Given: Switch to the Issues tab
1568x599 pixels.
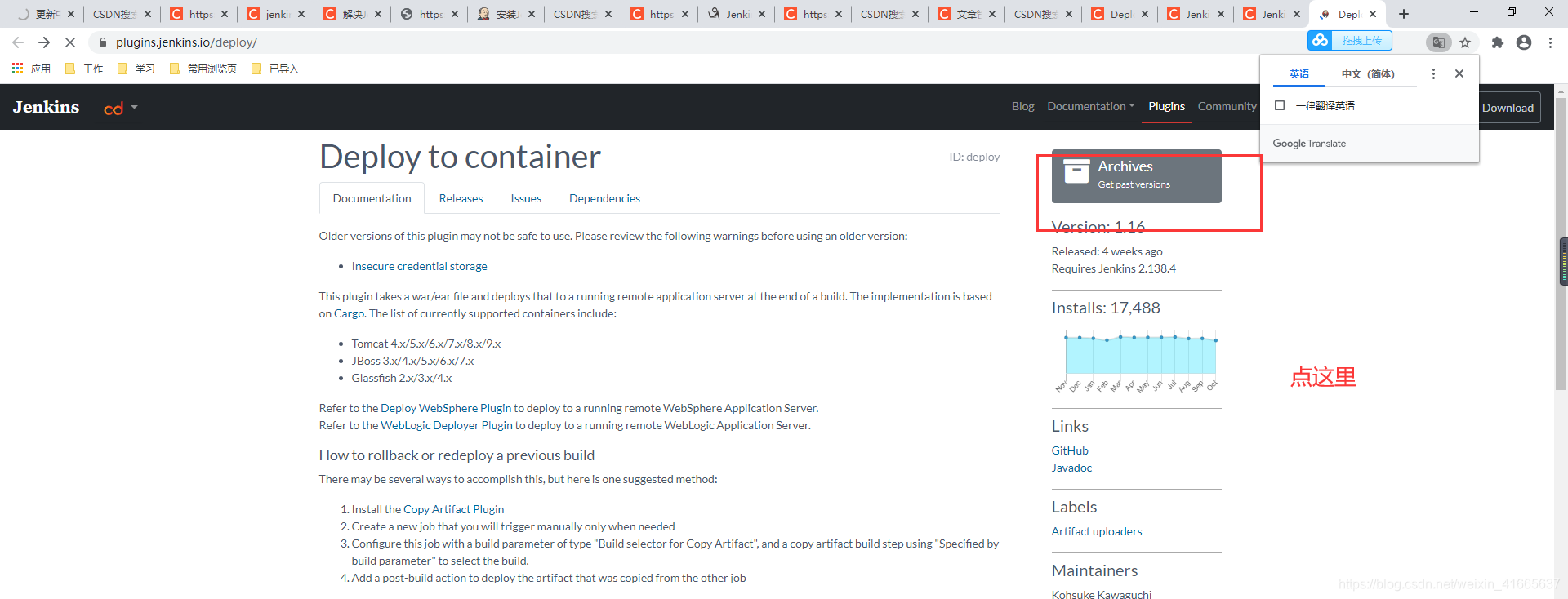Looking at the screenshot, I should 526,198.
